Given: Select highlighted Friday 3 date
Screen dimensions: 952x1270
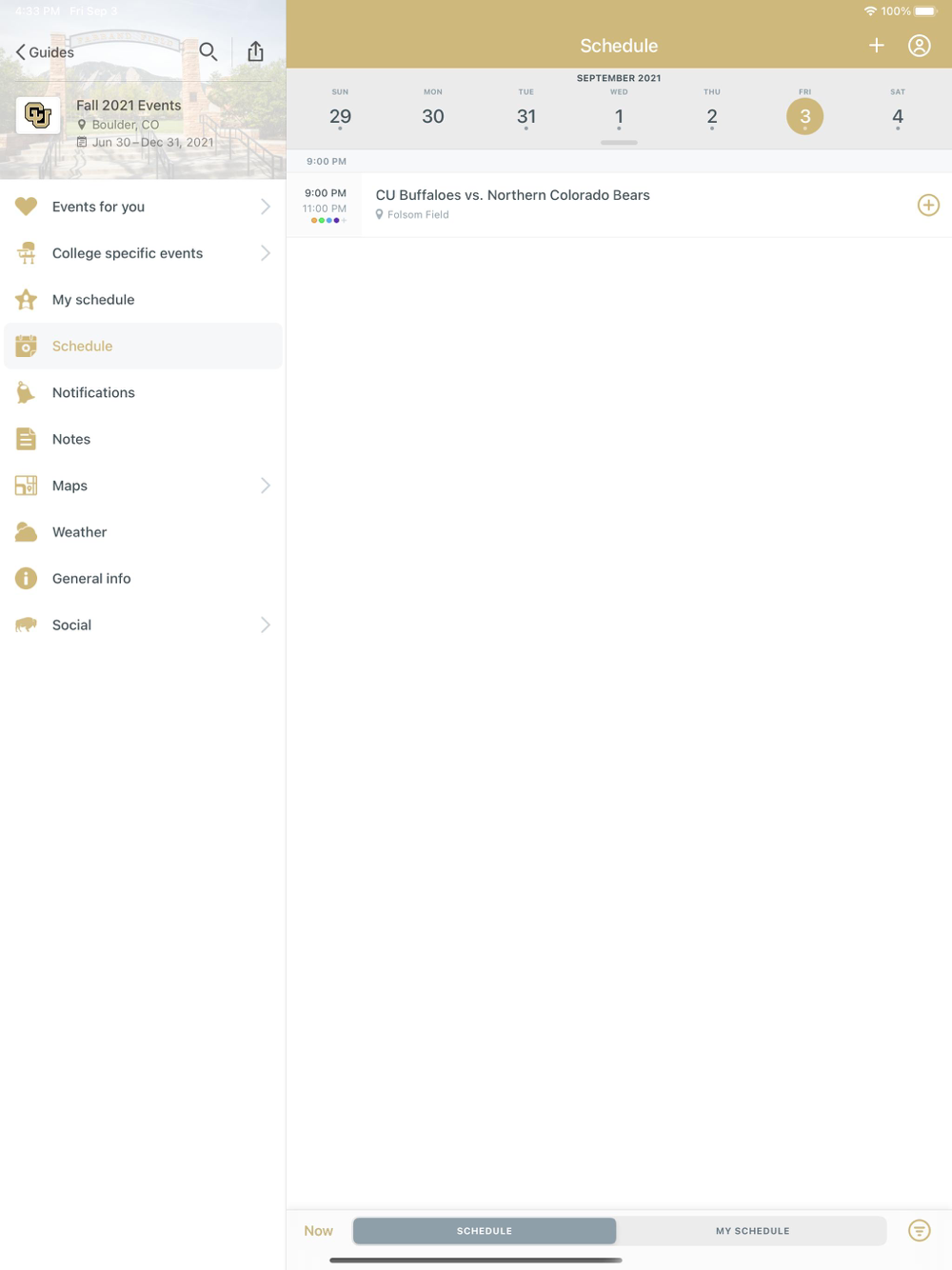Looking at the screenshot, I should (x=805, y=116).
